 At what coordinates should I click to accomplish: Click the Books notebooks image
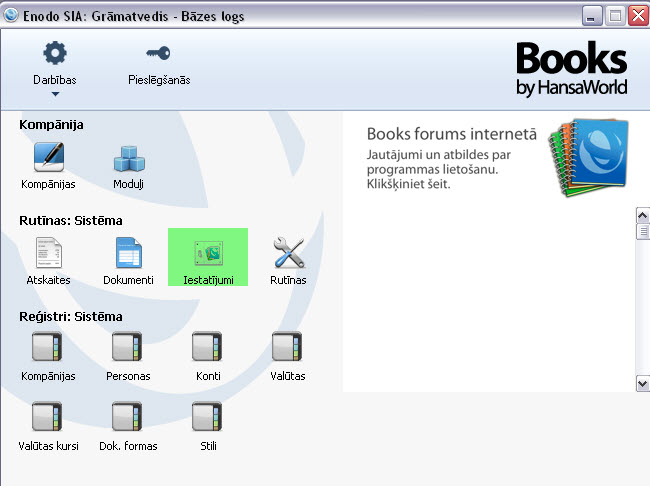588,158
